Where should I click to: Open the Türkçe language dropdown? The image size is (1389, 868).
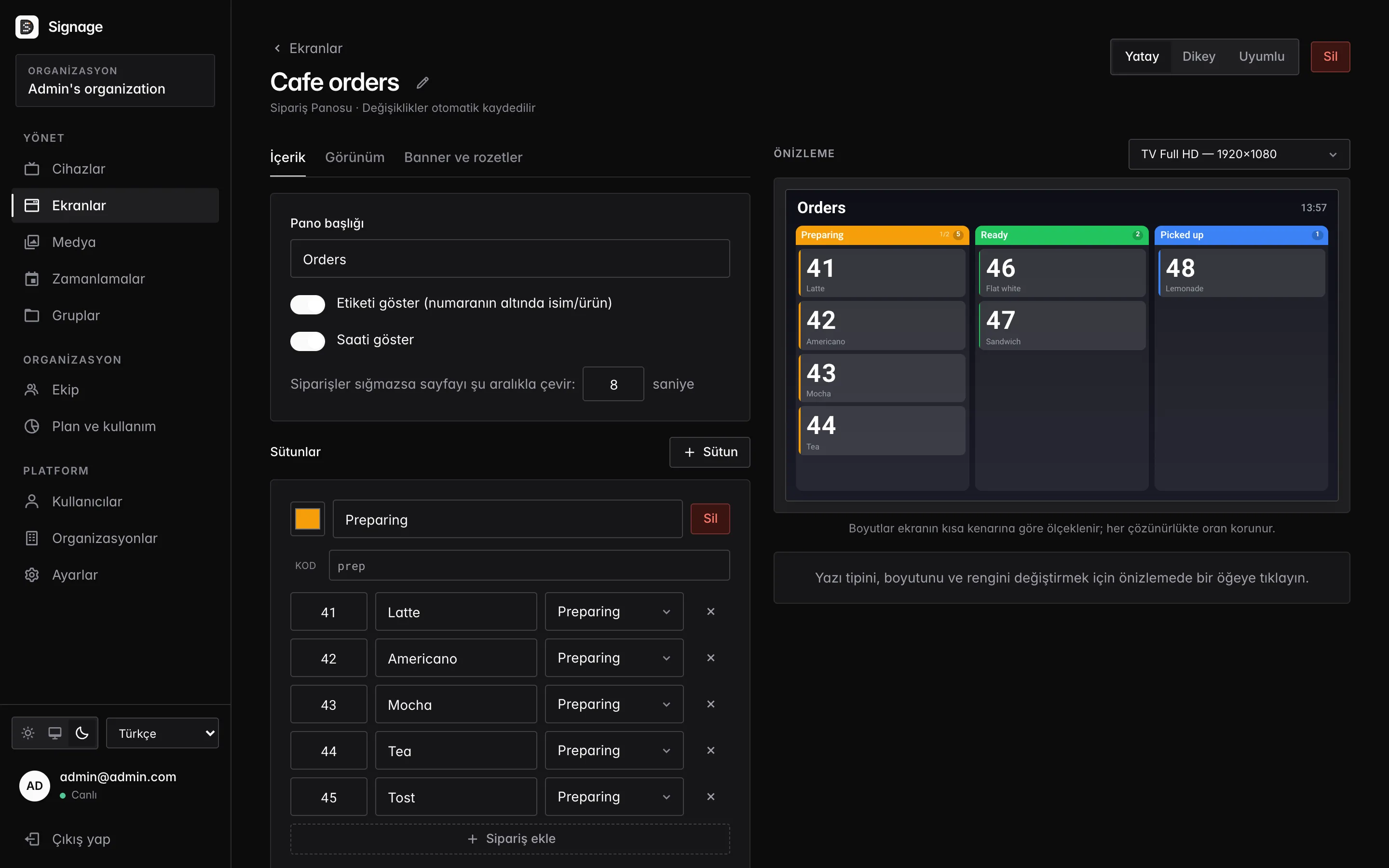[x=163, y=732]
